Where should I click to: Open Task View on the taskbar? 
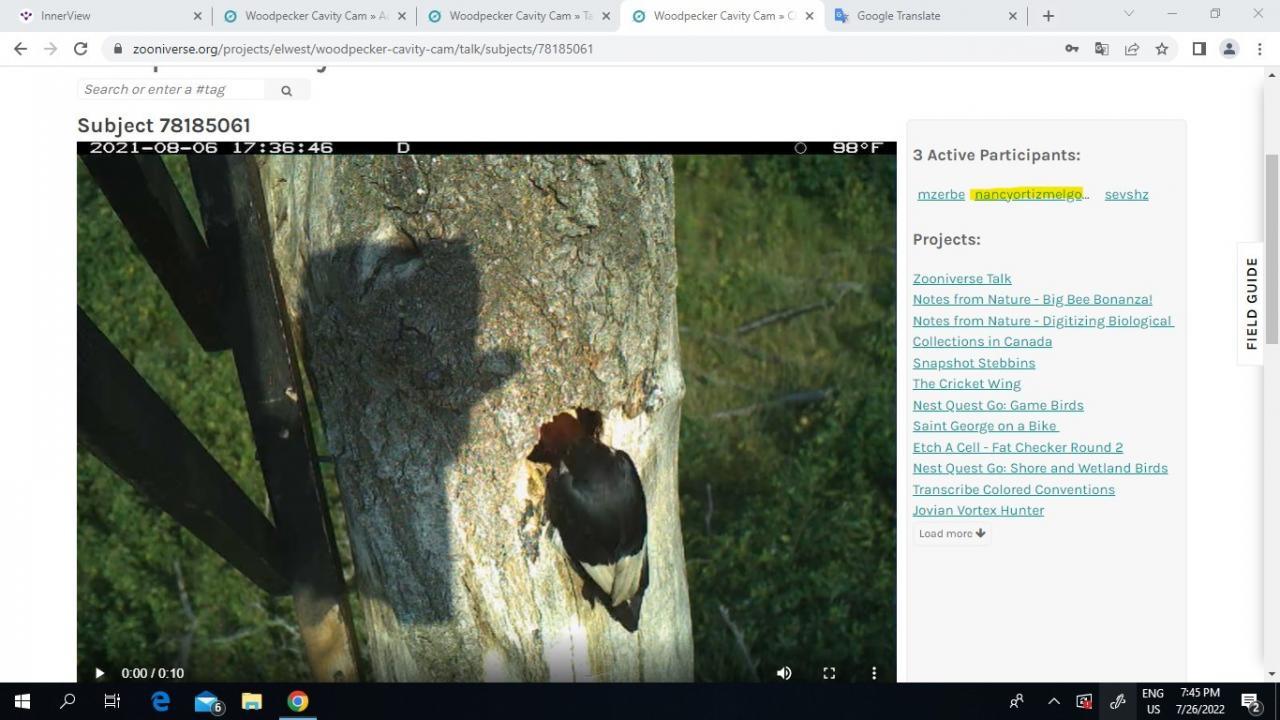coord(112,701)
